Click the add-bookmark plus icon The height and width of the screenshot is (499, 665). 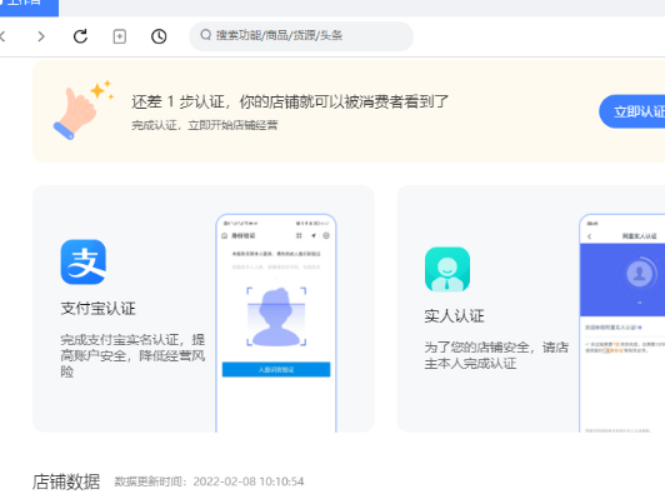coord(120,36)
